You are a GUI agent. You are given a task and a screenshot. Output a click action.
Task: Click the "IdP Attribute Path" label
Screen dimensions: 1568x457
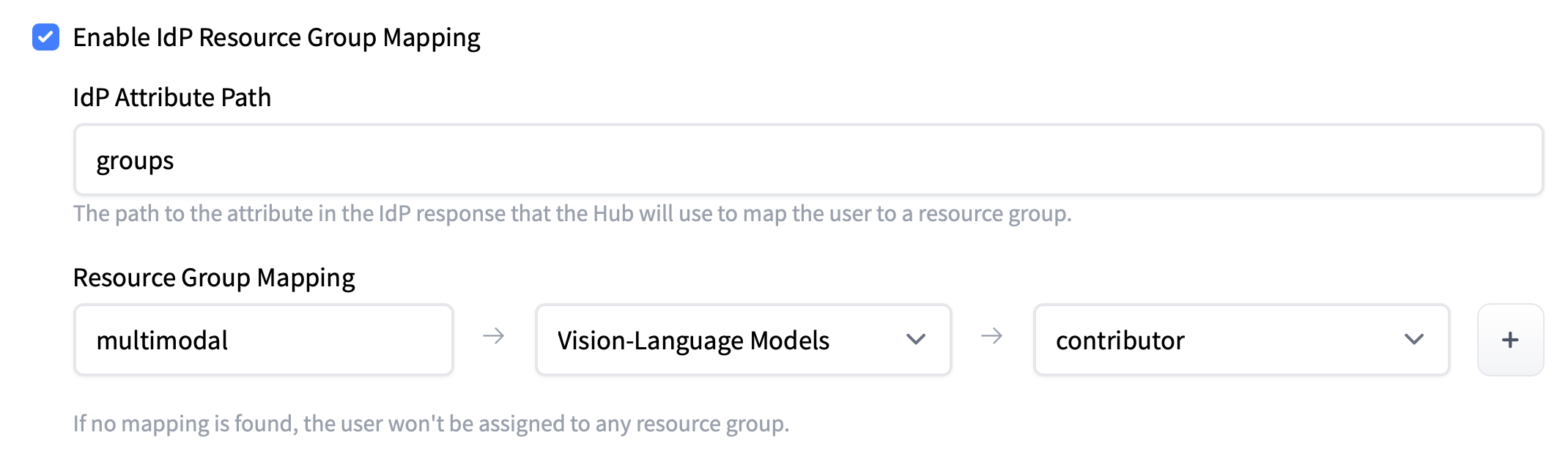point(171,97)
